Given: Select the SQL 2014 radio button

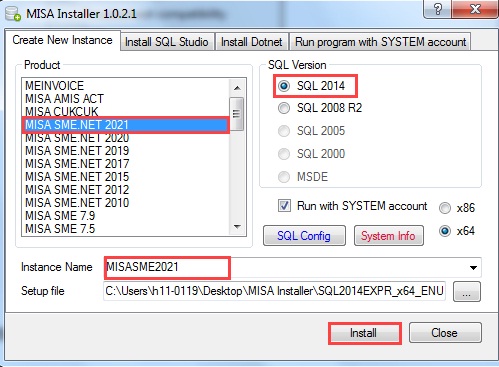Looking at the screenshot, I should 284,86.
